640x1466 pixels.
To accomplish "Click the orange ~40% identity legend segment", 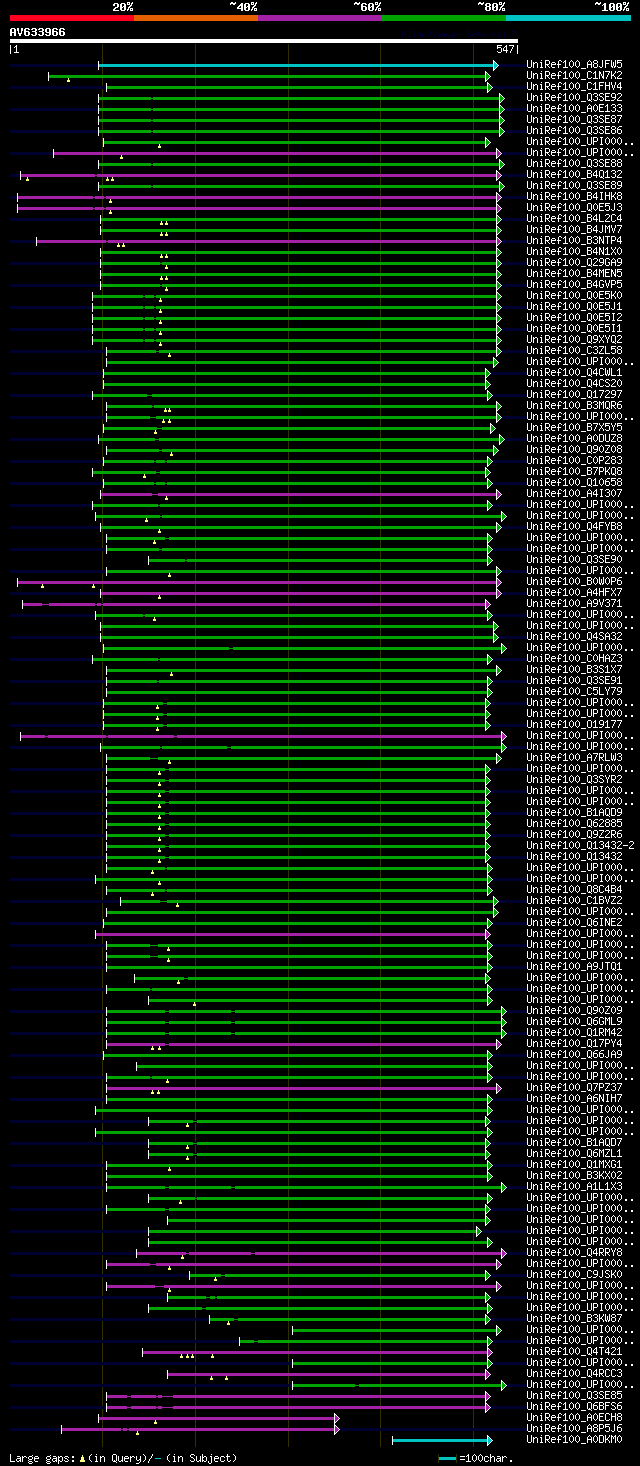I will 196,18.
